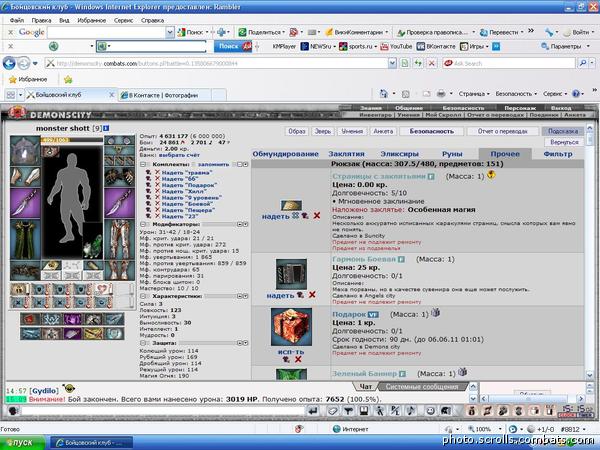Image resolution: width=600 pixels, height=450 pixels.
Task: Switch to the В Контакте | Фотографии browser tab
Action: click(x=165, y=95)
